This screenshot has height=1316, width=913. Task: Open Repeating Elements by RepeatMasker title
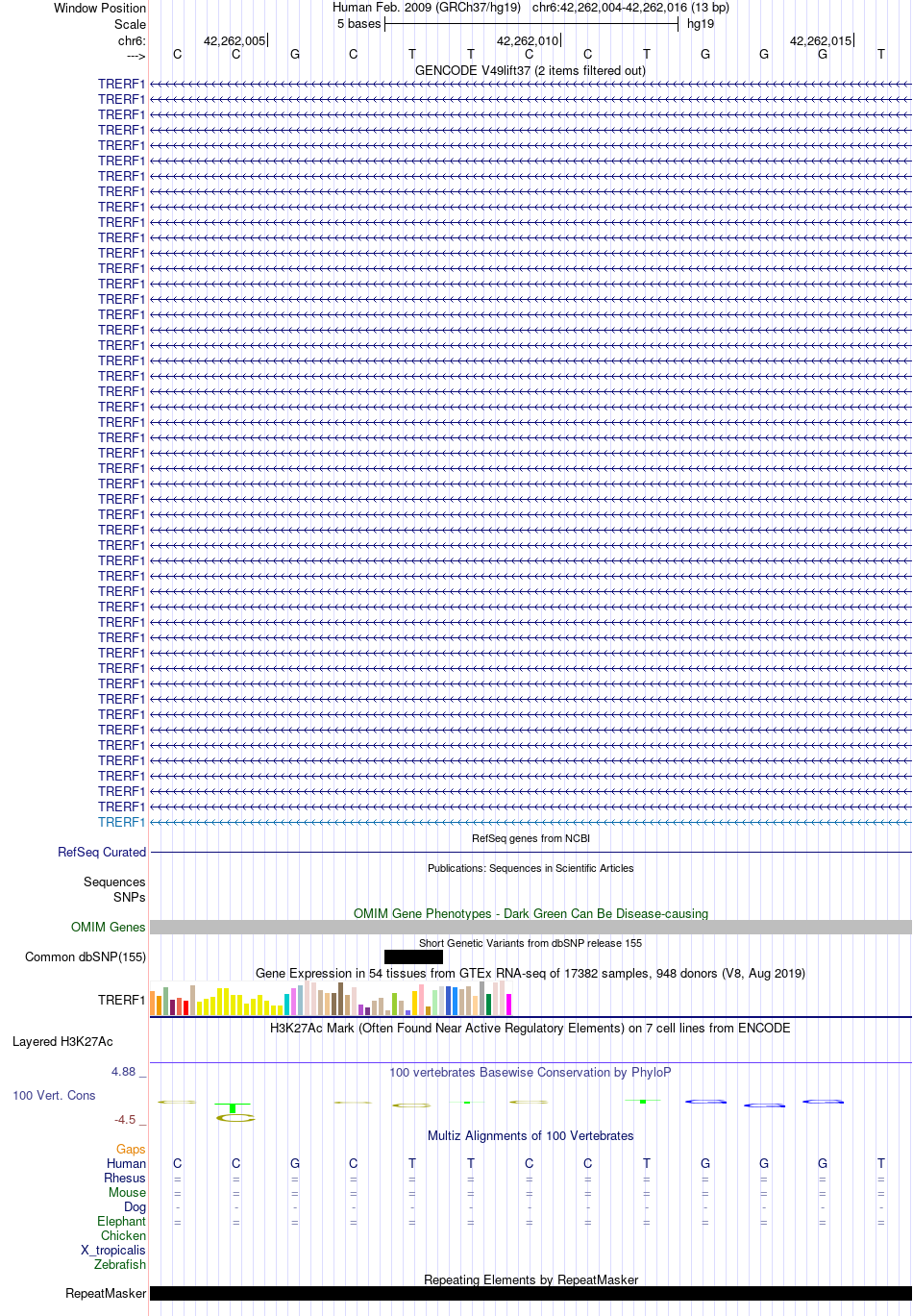(531, 1279)
